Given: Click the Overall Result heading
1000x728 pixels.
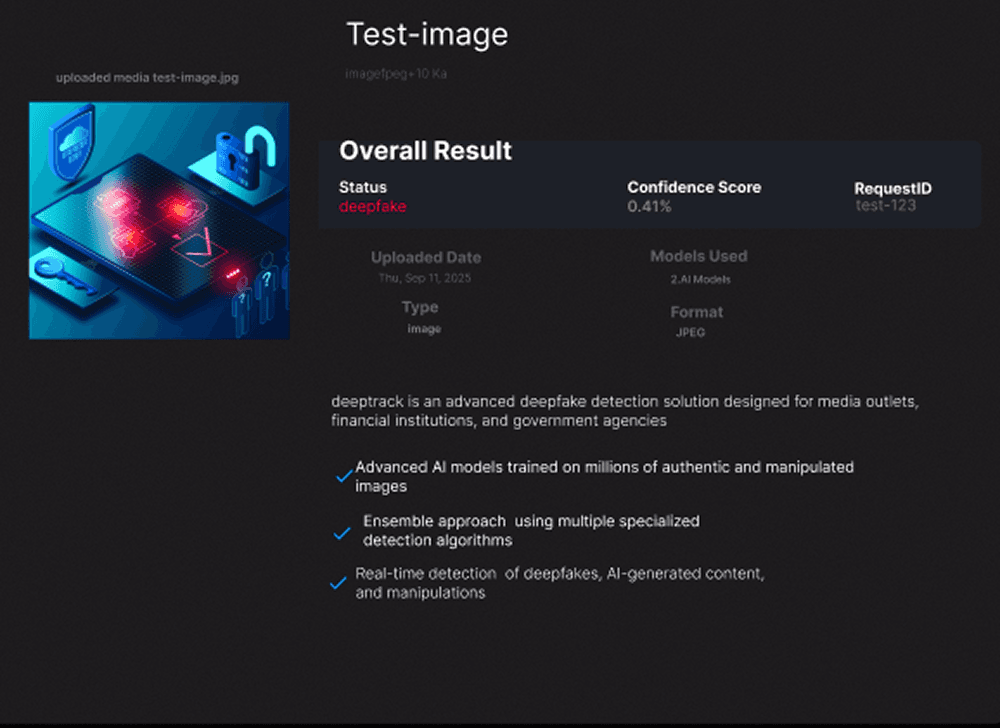Looking at the screenshot, I should click(x=425, y=151).
